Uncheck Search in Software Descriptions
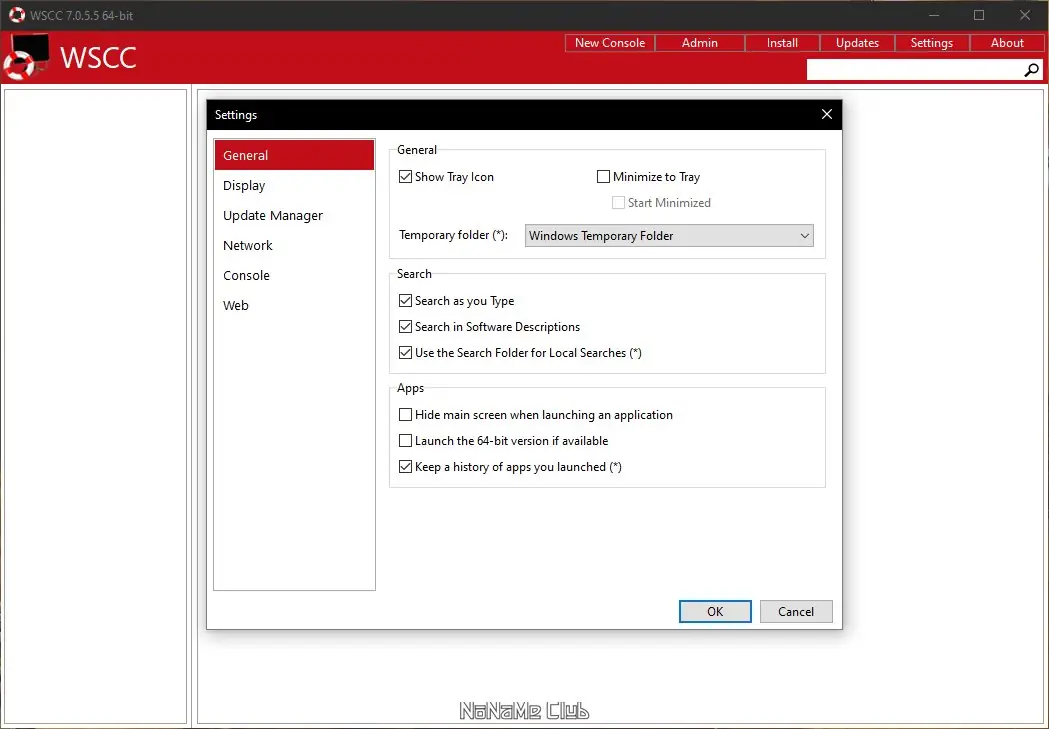Viewport: 1049px width, 729px height. pyautogui.click(x=405, y=326)
